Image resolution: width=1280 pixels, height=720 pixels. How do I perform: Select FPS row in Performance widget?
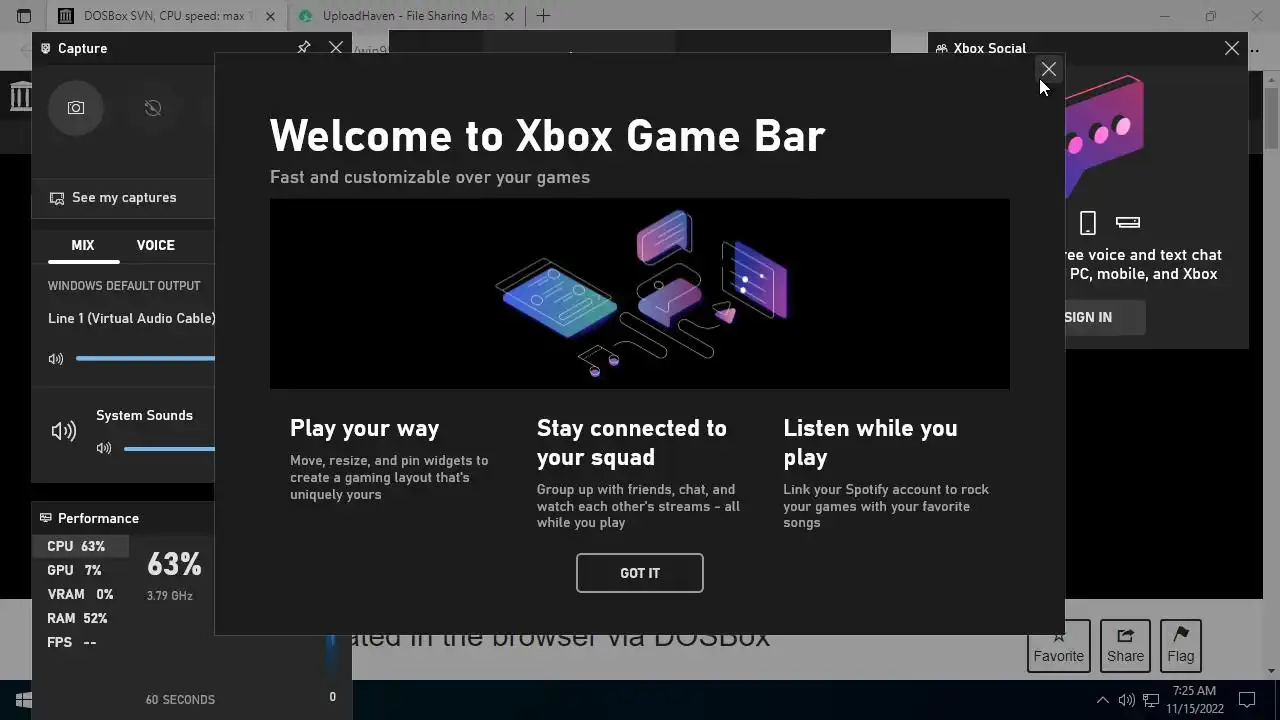[x=82, y=642]
